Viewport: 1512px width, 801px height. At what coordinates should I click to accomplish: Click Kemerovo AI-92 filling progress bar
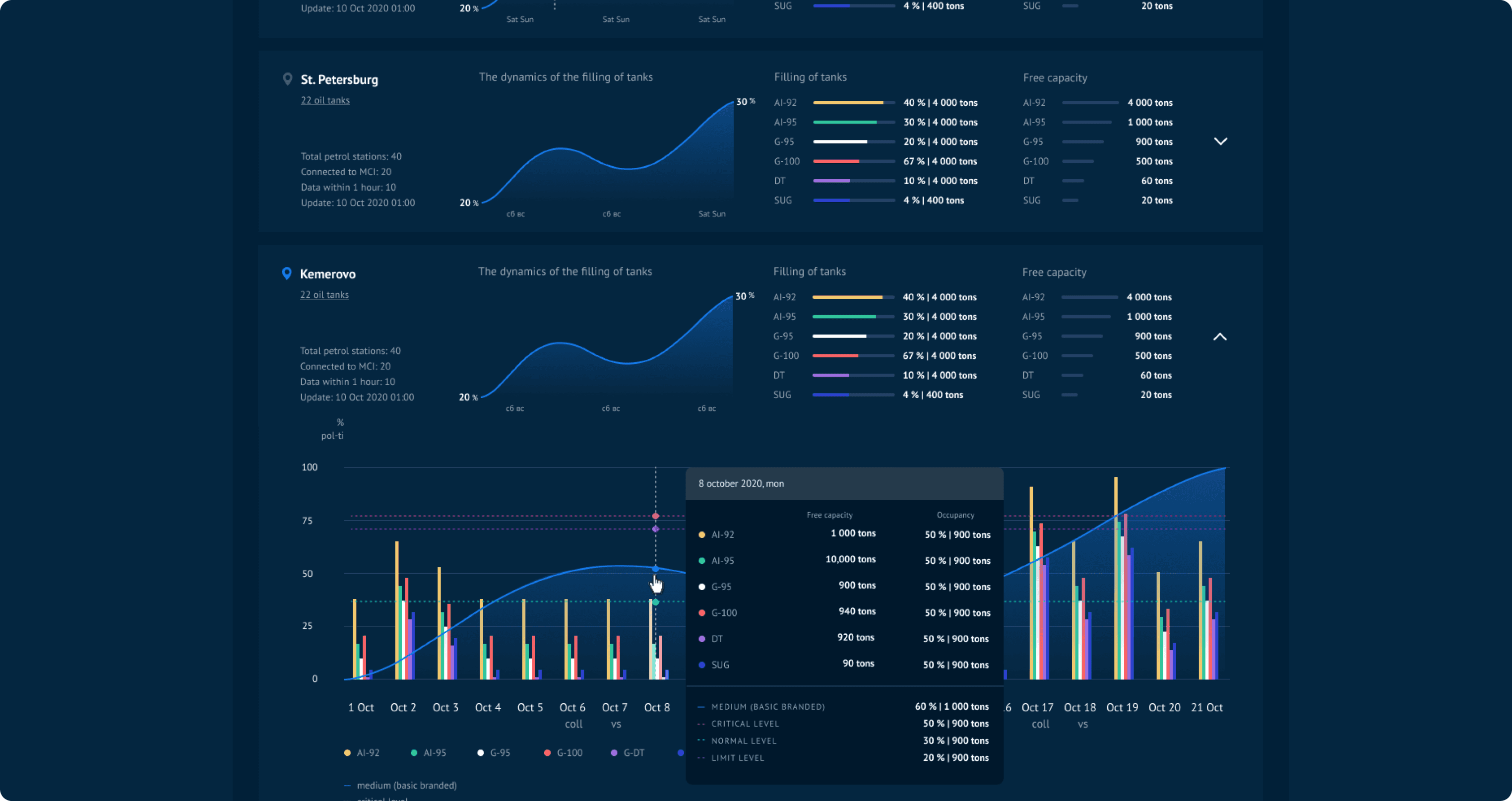point(853,297)
